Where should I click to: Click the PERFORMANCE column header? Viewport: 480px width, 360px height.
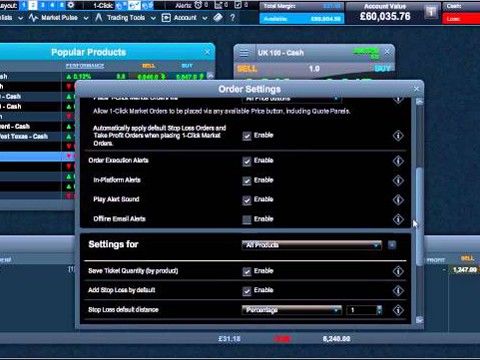tap(85, 66)
